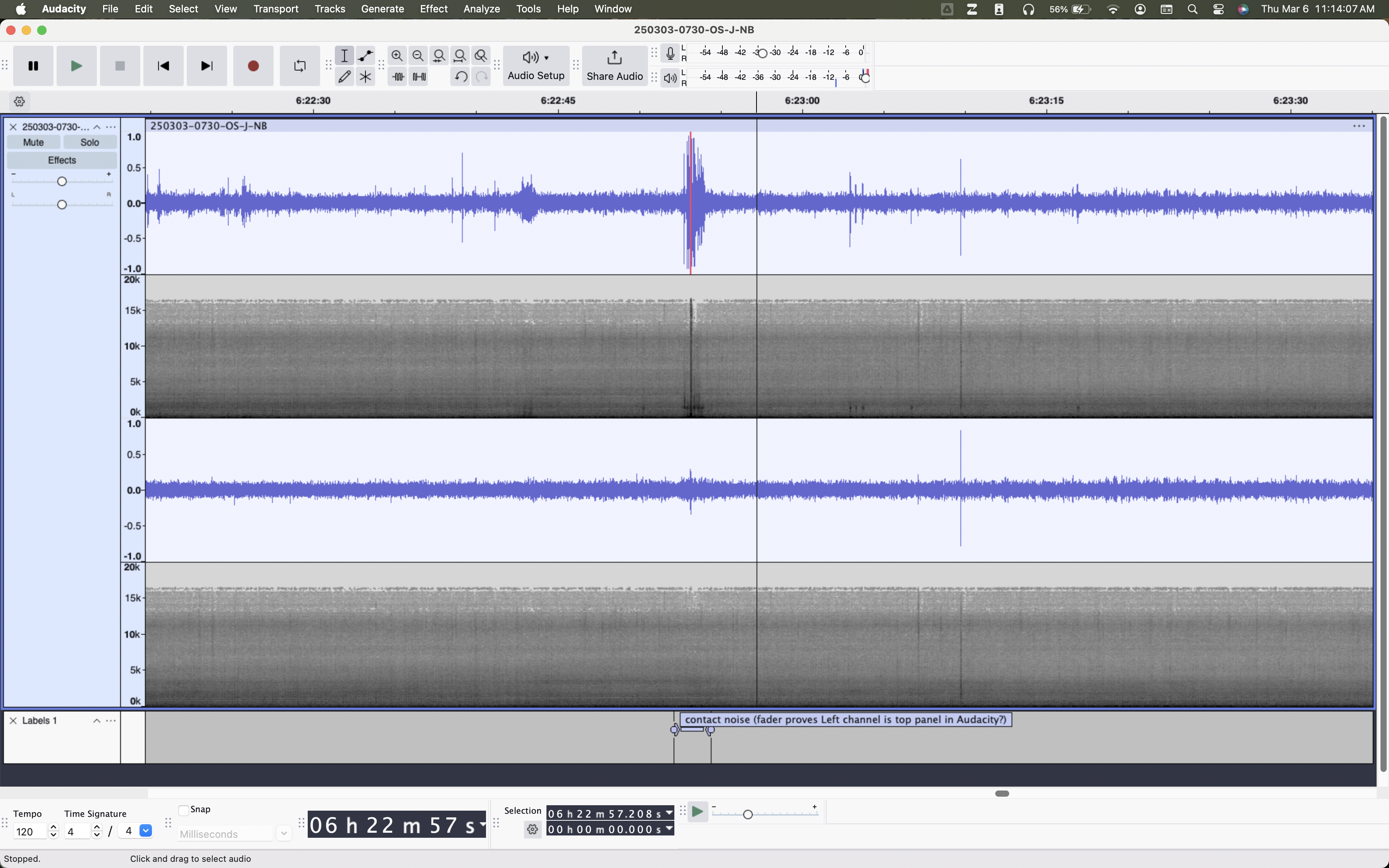Collapse the Labels 1 track
Viewport: 1389px width, 868px height.
click(x=97, y=721)
